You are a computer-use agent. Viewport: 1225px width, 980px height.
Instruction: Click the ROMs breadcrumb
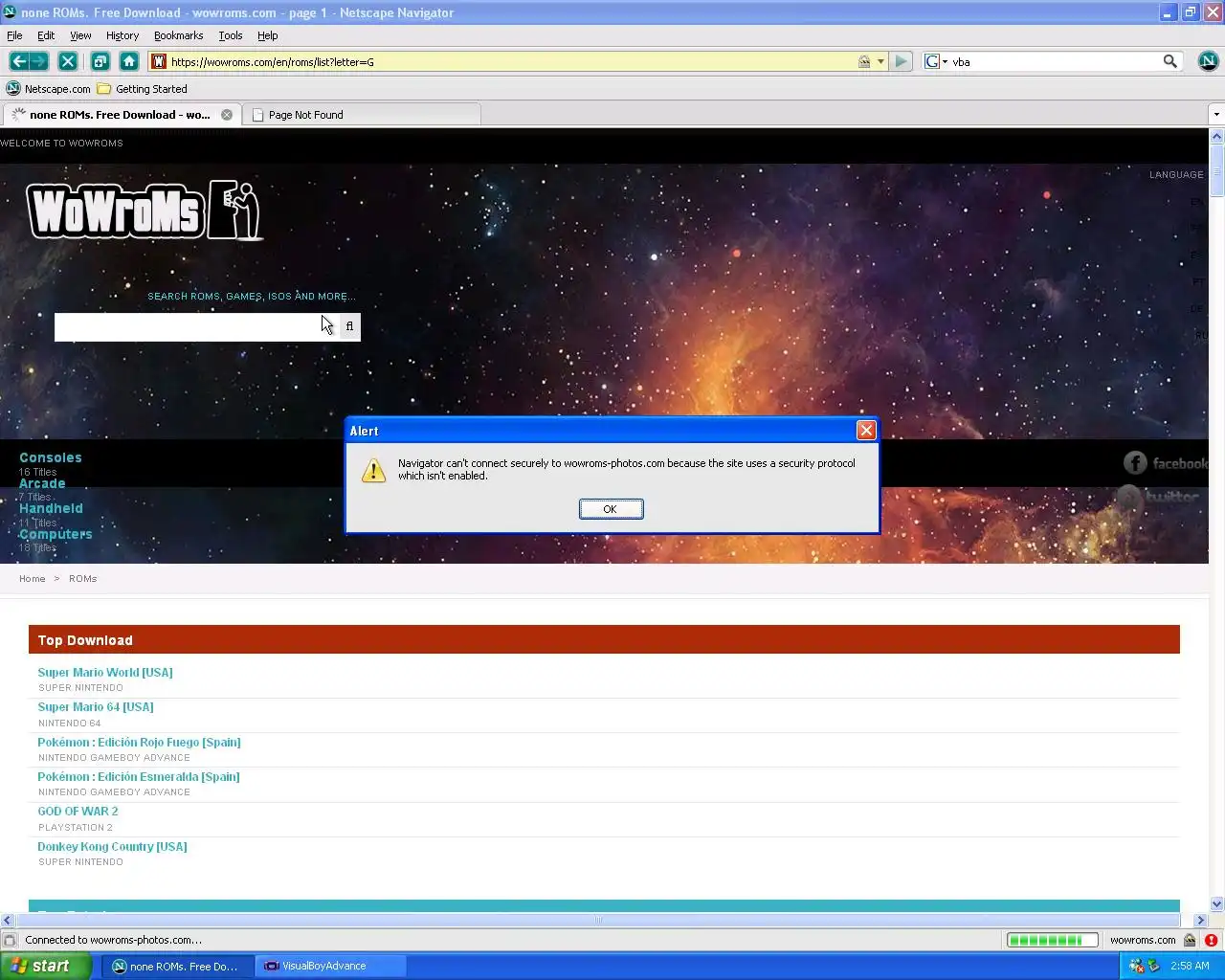[x=82, y=579]
